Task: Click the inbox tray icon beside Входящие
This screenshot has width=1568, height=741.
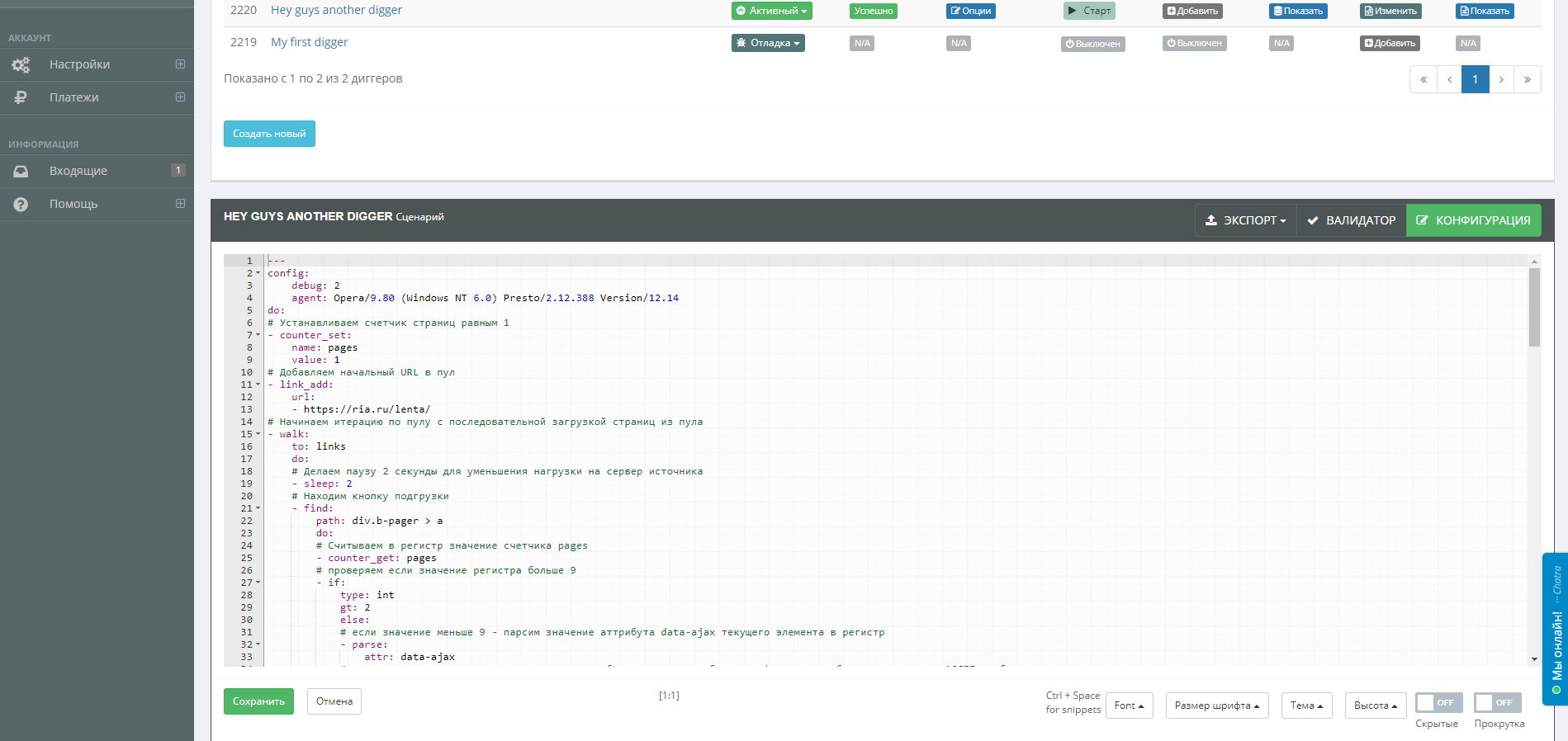Action: pos(21,171)
